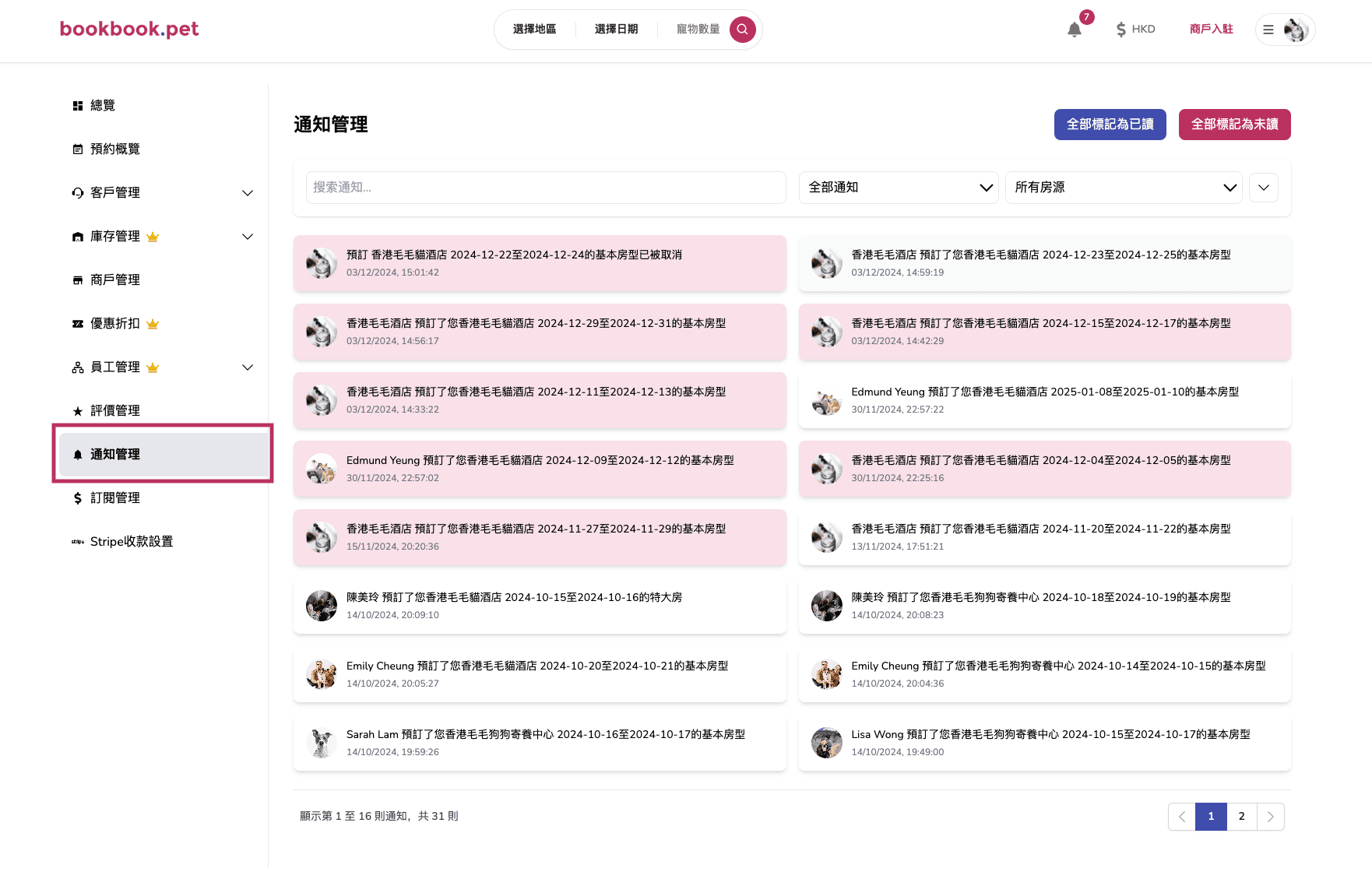The height and width of the screenshot is (886, 1372).
Task: Click crown badge next to 優惠折扣
Action: click(153, 324)
